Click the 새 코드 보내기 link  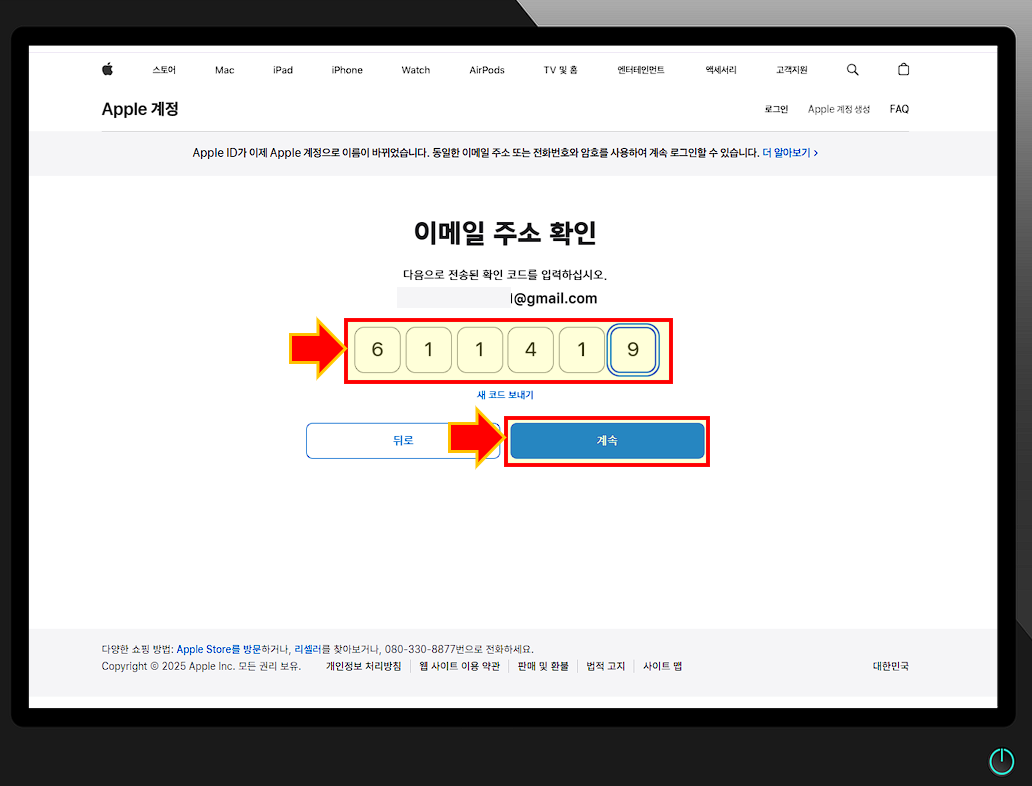point(506,394)
